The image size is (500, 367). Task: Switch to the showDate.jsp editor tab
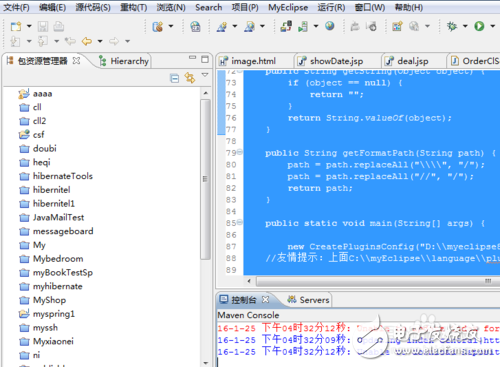pos(331,61)
